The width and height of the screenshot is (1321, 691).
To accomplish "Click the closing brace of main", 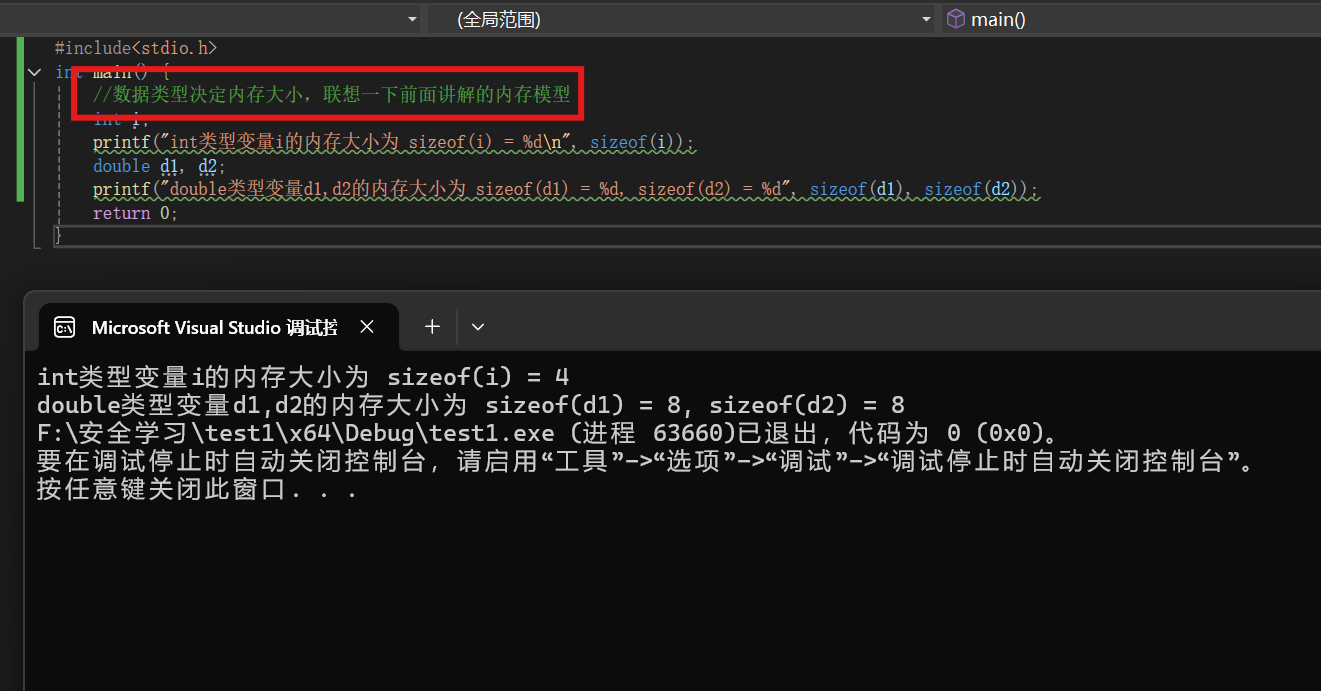I will tap(58, 236).
